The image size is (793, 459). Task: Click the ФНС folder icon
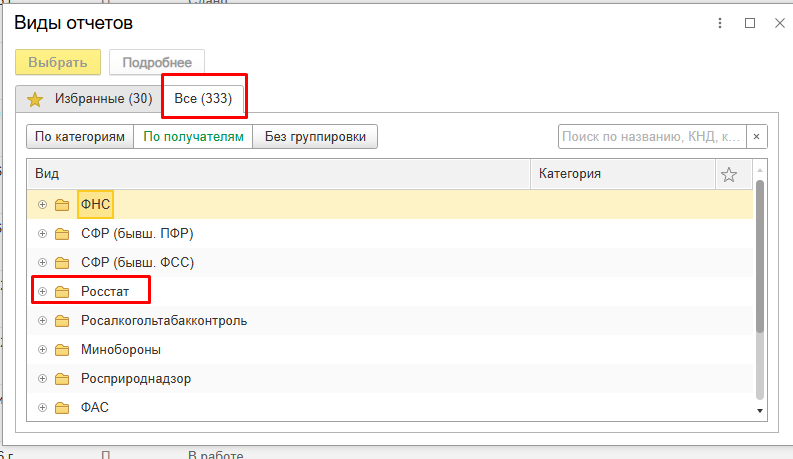point(62,205)
